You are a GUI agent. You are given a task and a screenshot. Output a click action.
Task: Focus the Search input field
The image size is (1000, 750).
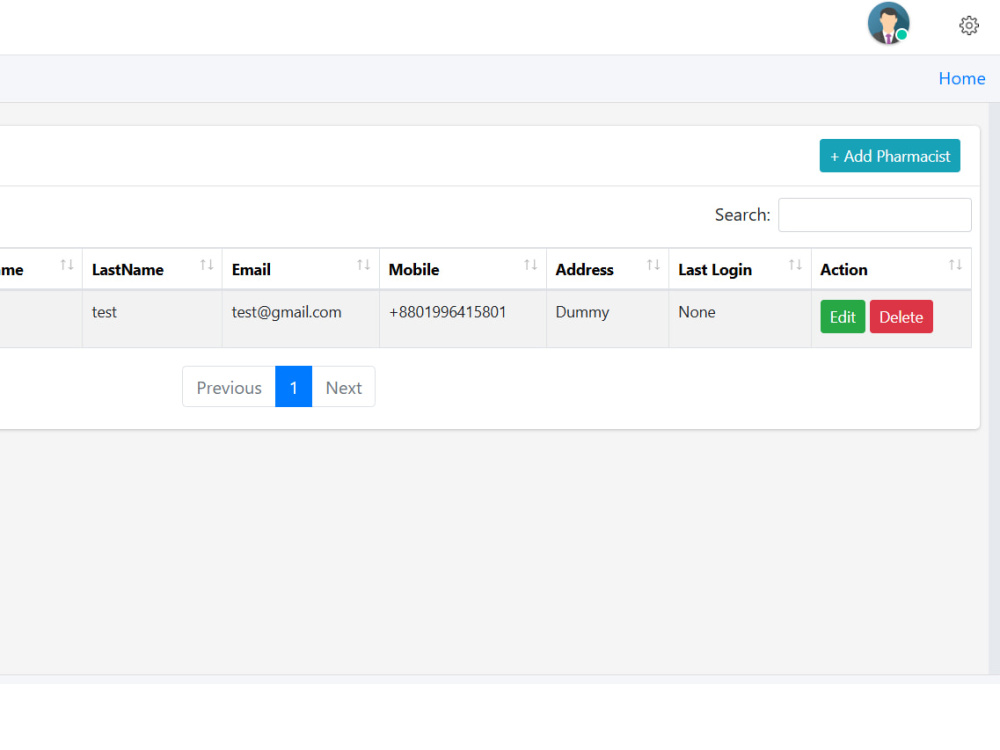(x=875, y=215)
